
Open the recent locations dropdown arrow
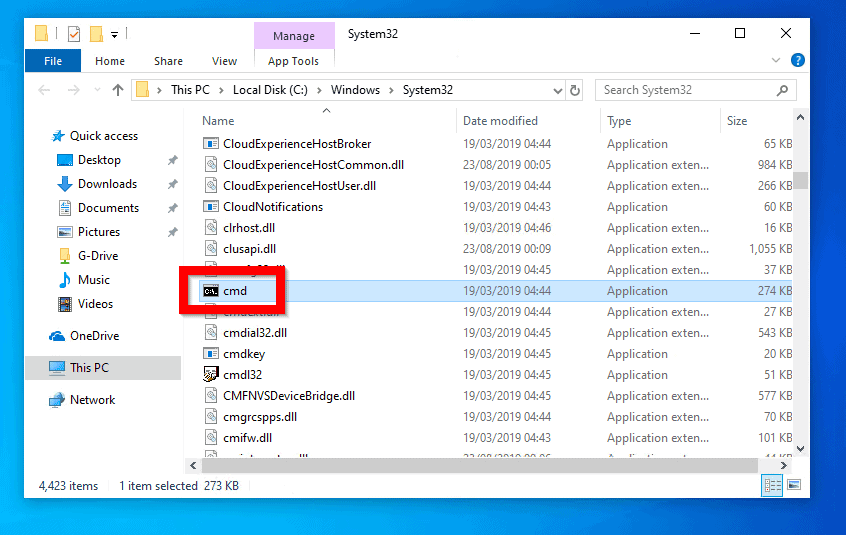pos(97,90)
